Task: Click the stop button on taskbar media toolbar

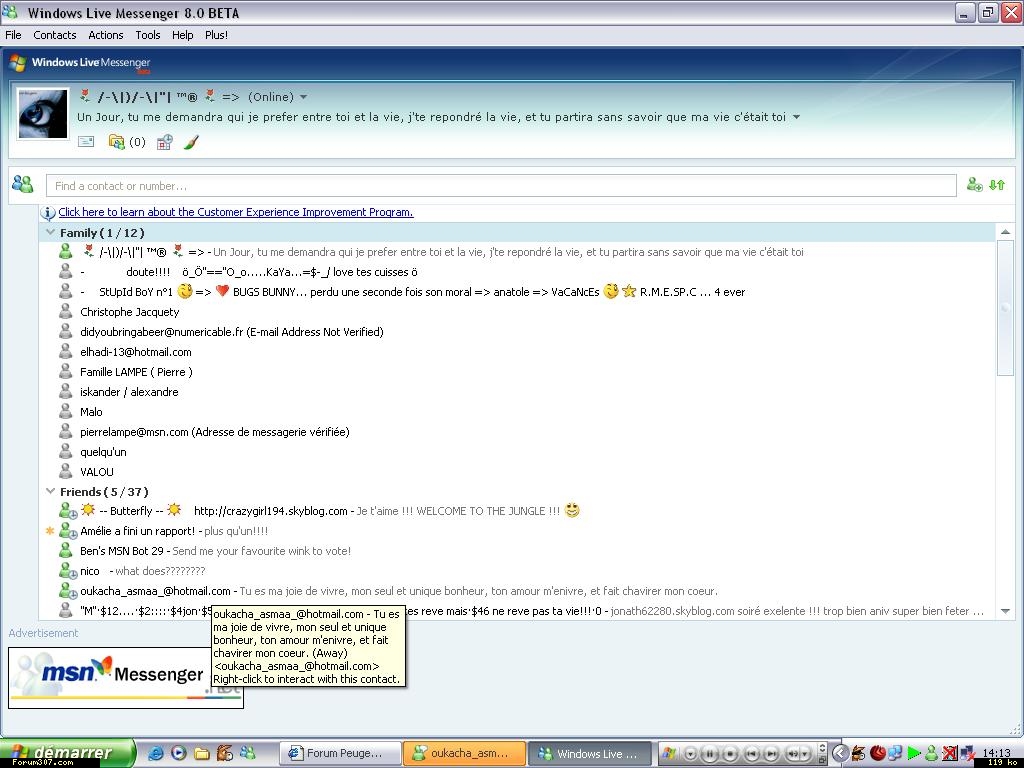Action: (731, 754)
